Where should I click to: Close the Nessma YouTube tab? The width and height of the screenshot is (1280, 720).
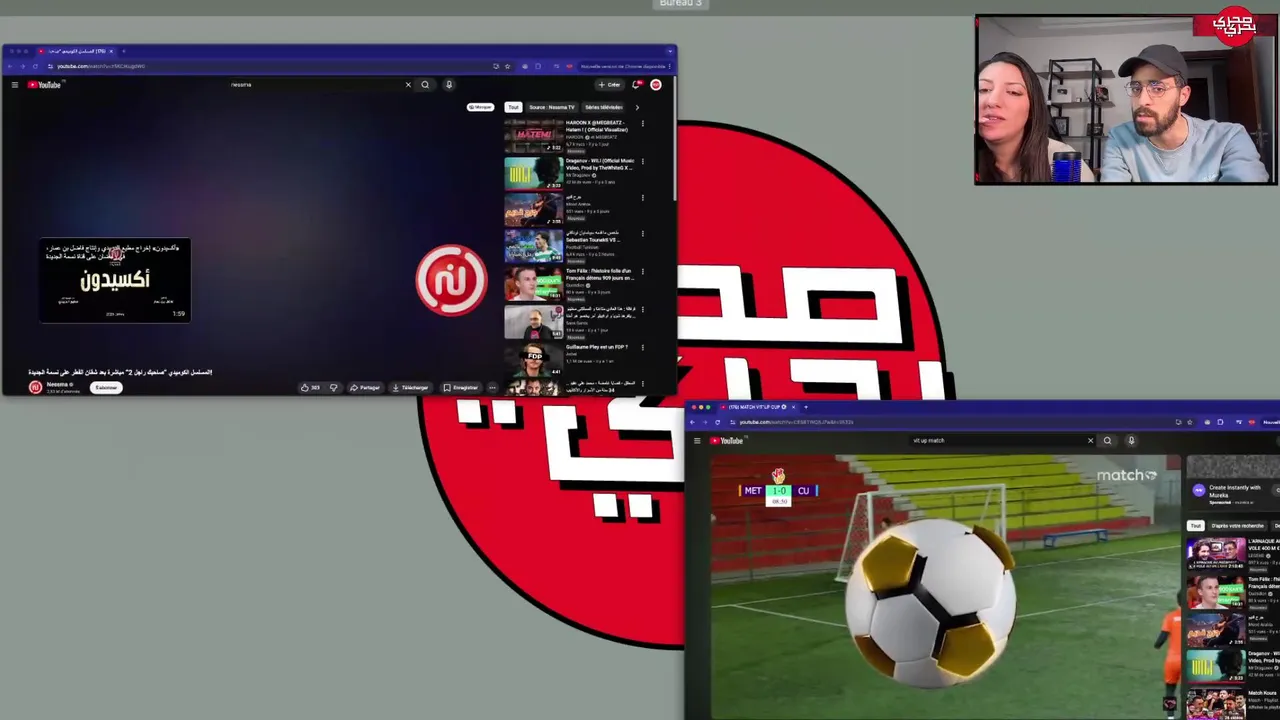click(x=111, y=51)
